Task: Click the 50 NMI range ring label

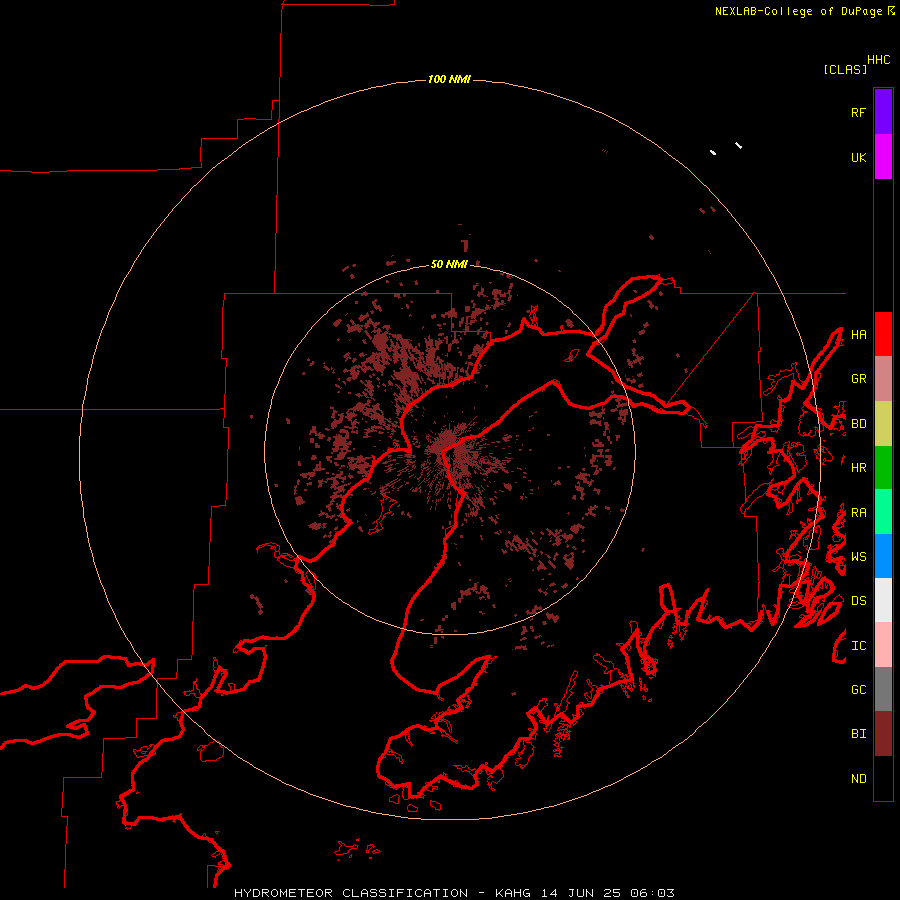Action: 449,265
